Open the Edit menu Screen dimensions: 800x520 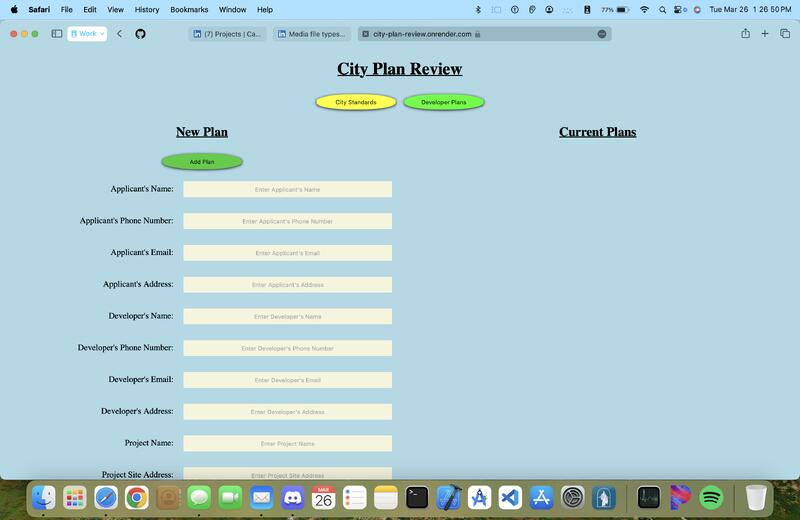coord(90,9)
